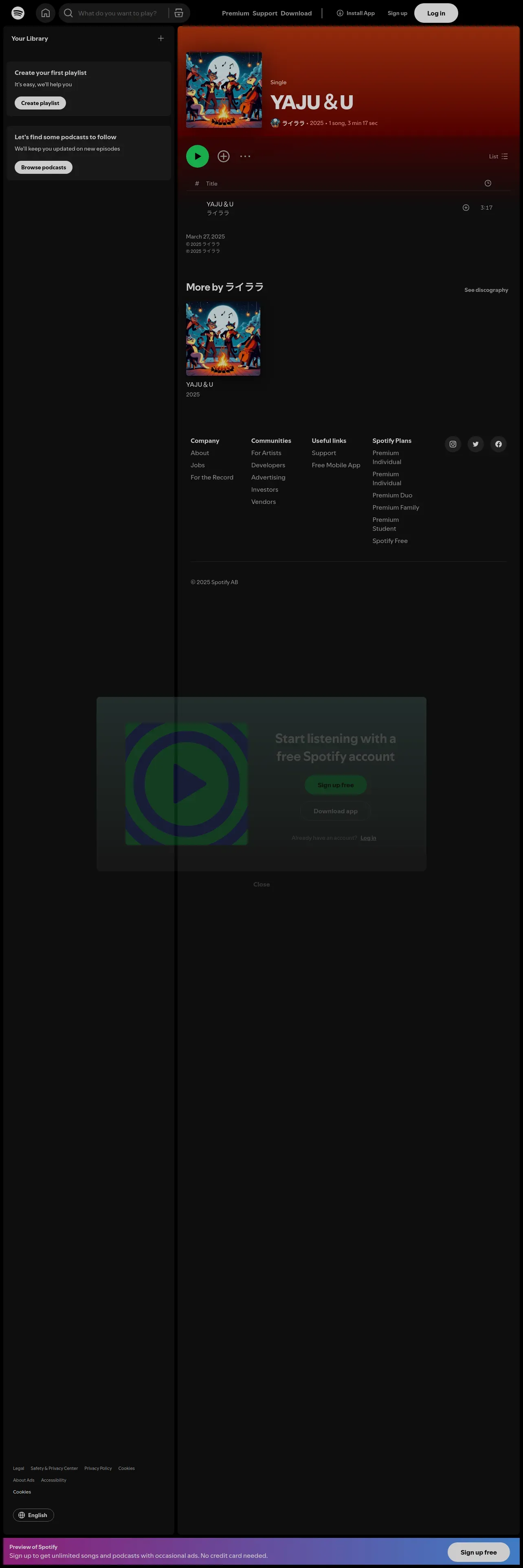
Task: Click Sign up in top bar
Action: point(398,13)
